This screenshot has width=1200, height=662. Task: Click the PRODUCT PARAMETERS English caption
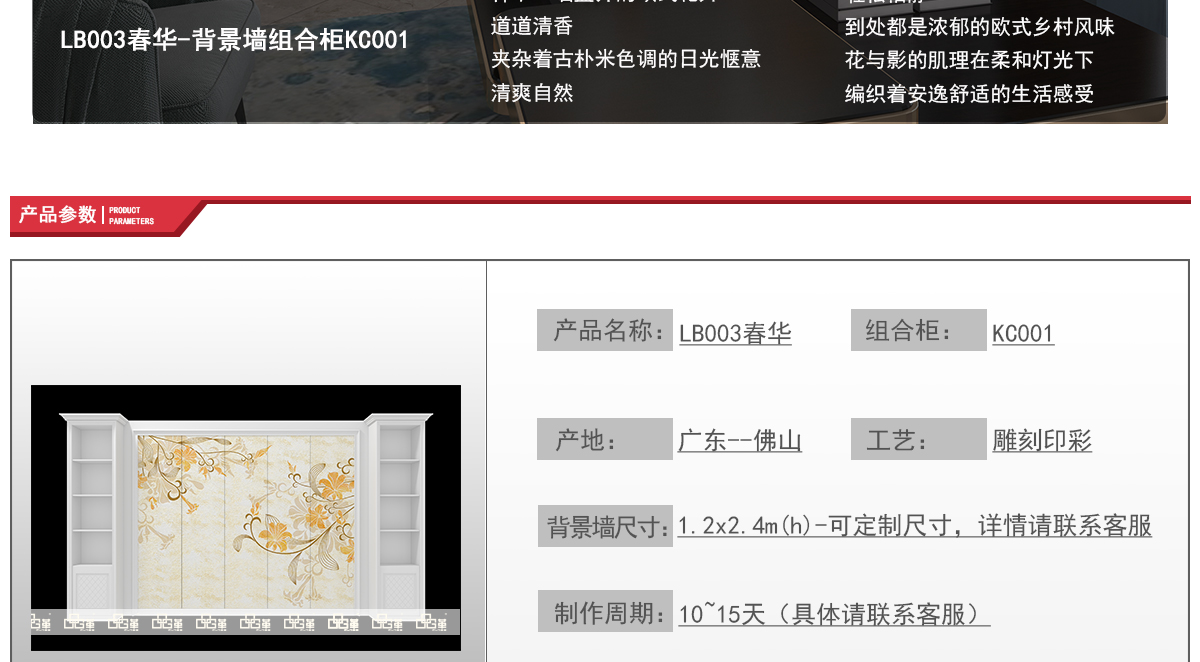(x=131, y=216)
